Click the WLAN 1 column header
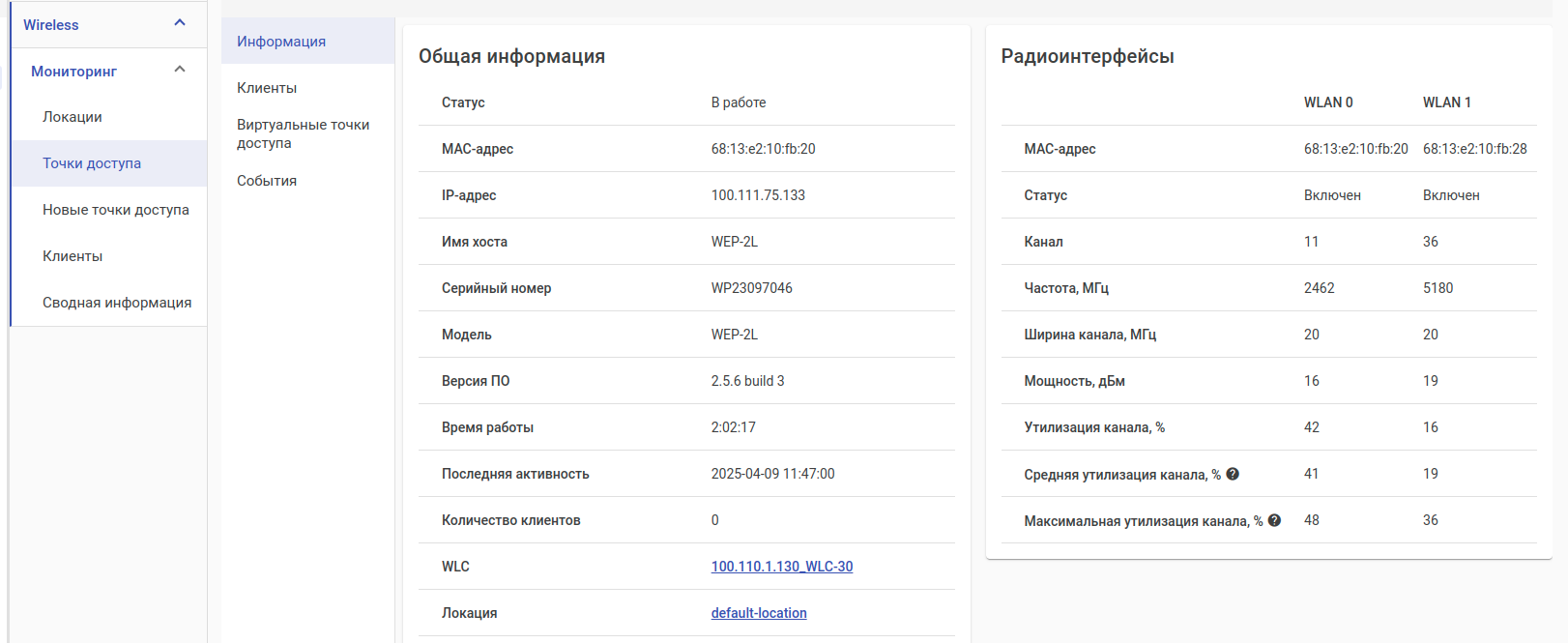 (x=1446, y=102)
